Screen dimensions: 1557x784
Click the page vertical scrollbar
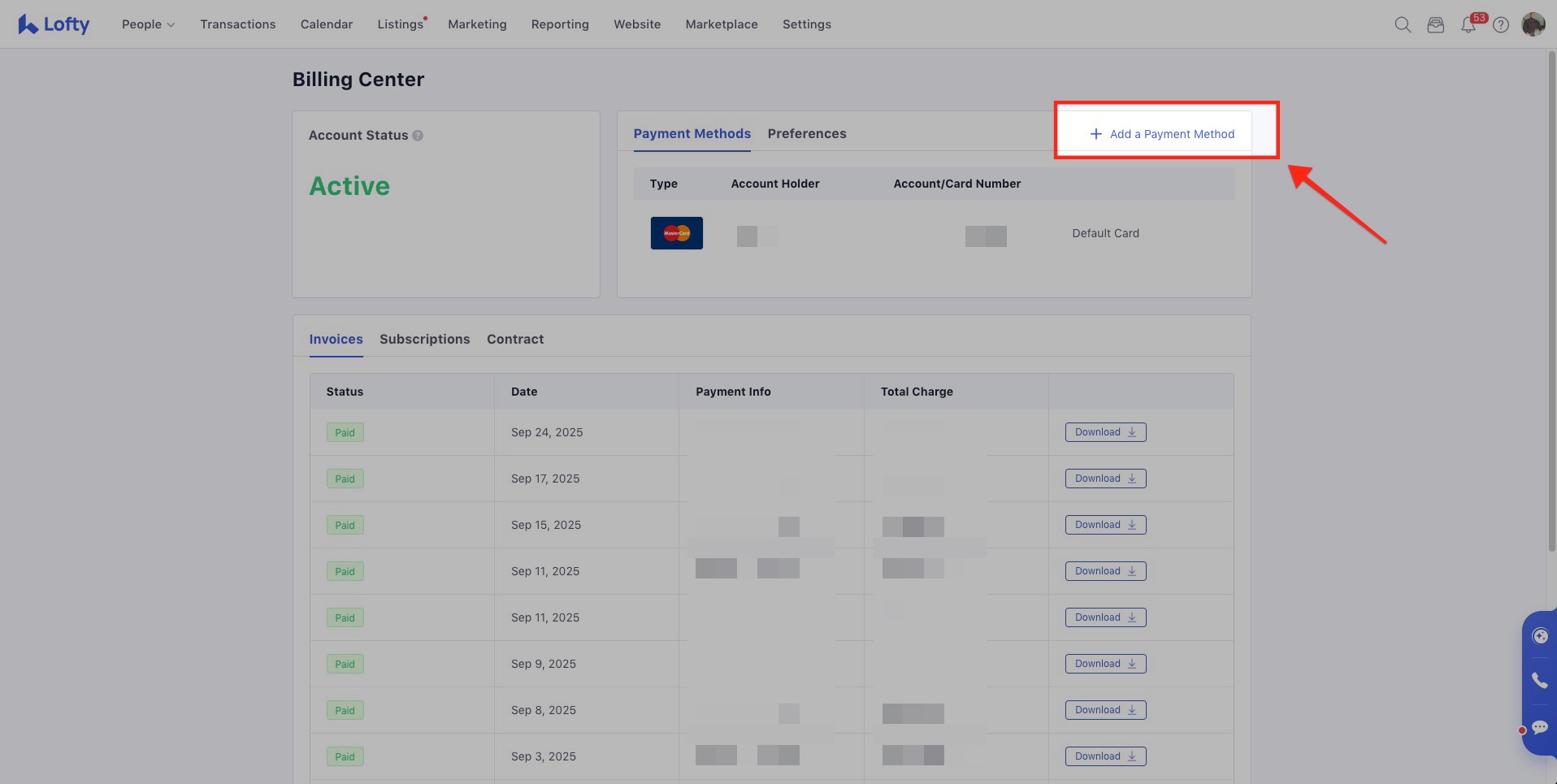[x=1551, y=301]
